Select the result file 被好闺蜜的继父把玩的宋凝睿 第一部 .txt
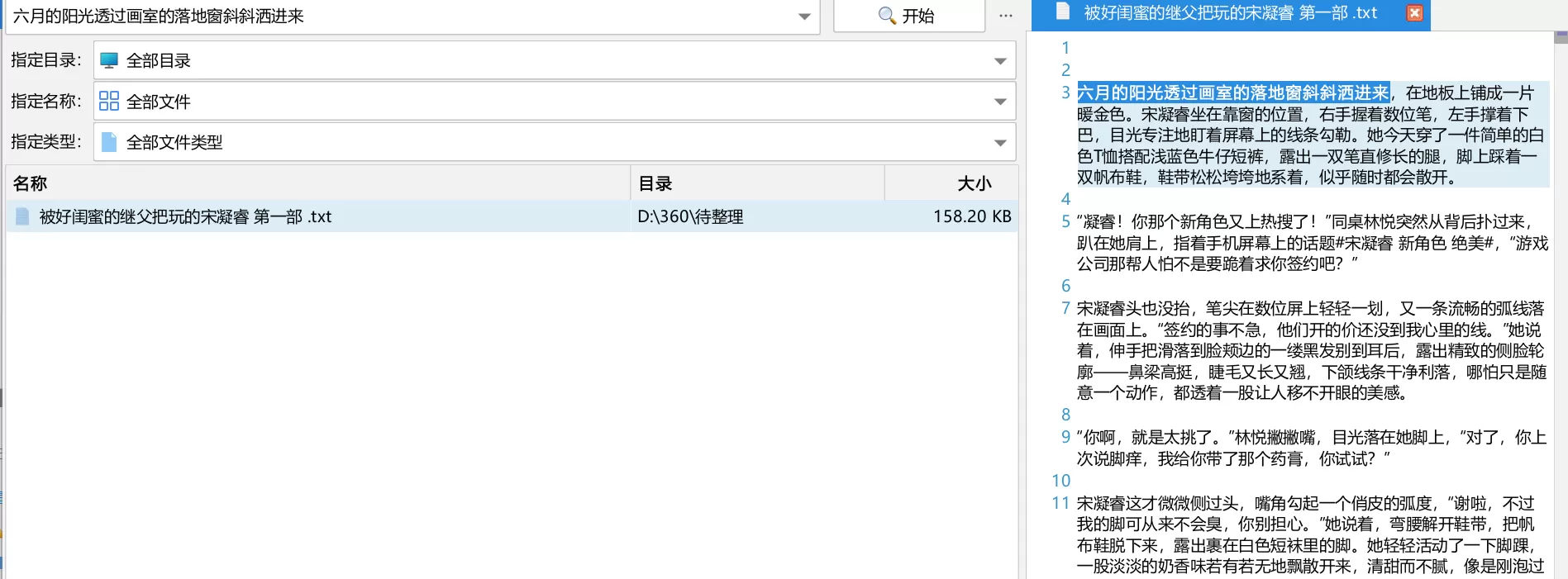This screenshot has width=1568, height=579. click(512, 216)
